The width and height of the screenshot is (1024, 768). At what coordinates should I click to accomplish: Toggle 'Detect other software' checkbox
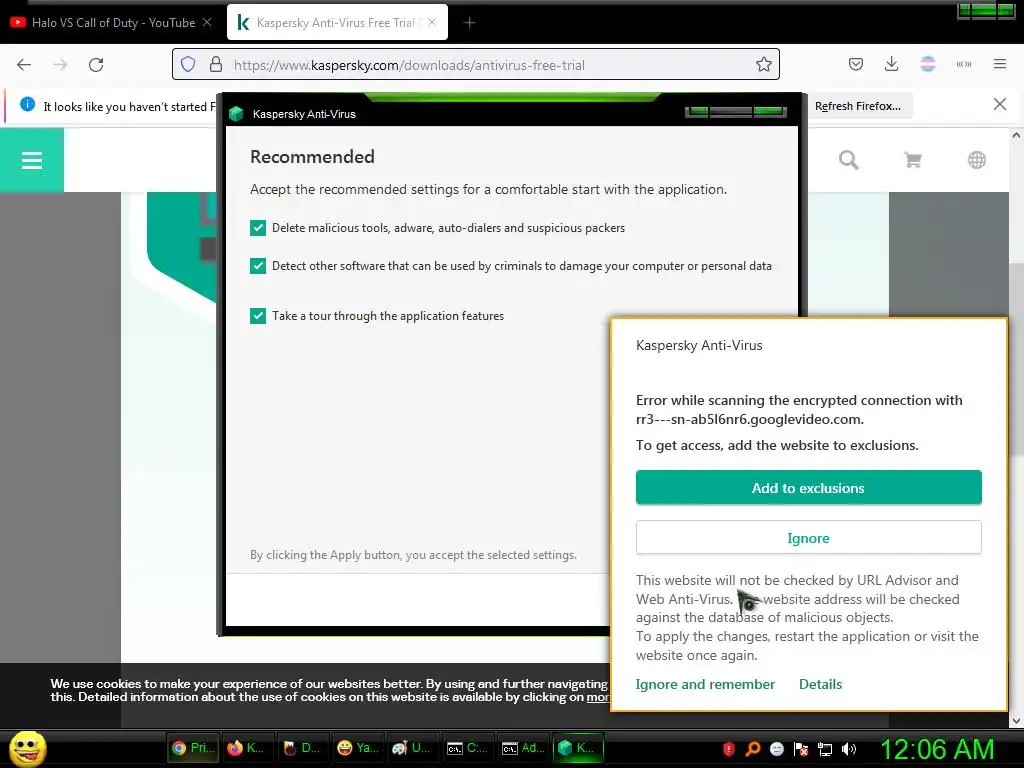[x=258, y=266]
